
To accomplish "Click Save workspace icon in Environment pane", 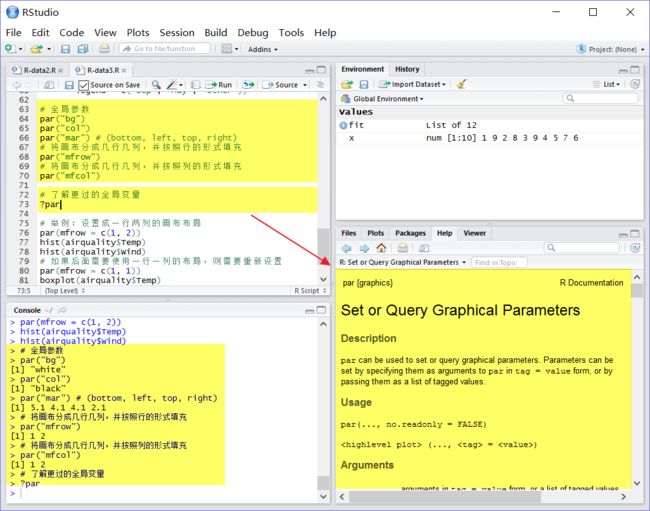I will click(x=364, y=84).
